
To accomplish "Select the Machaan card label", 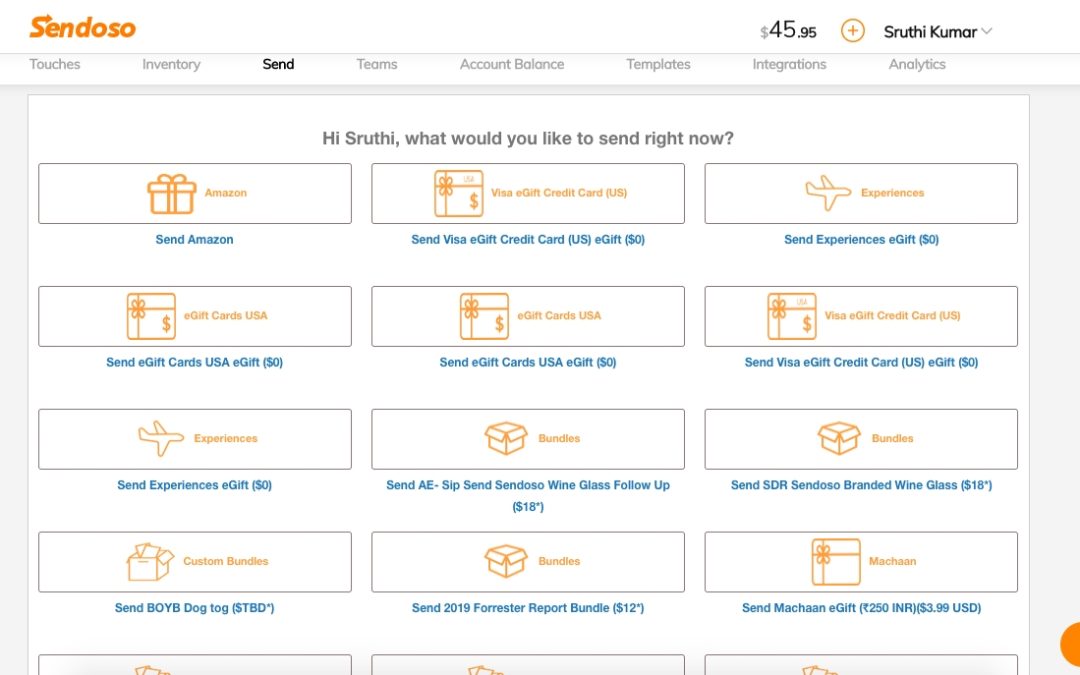I will point(892,561).
